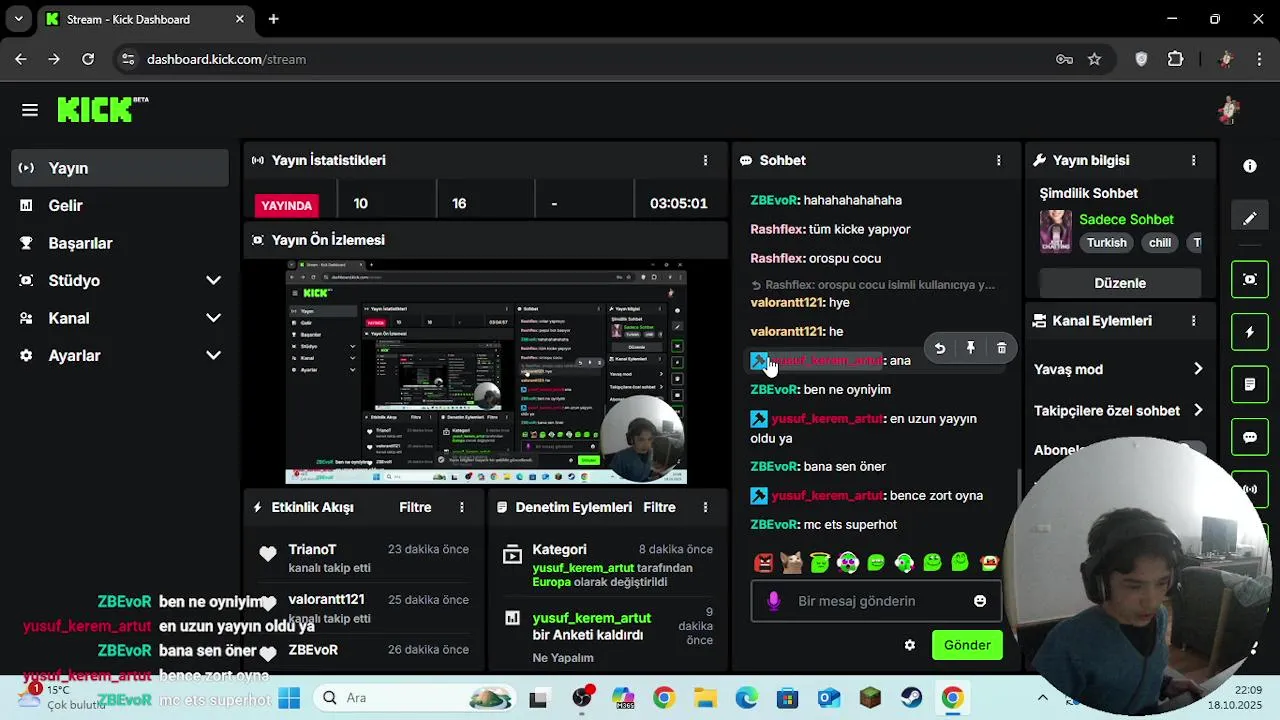The image size is (1280, 720).
Task: Click the browser Reload button
Action: [x=88, y=59]
